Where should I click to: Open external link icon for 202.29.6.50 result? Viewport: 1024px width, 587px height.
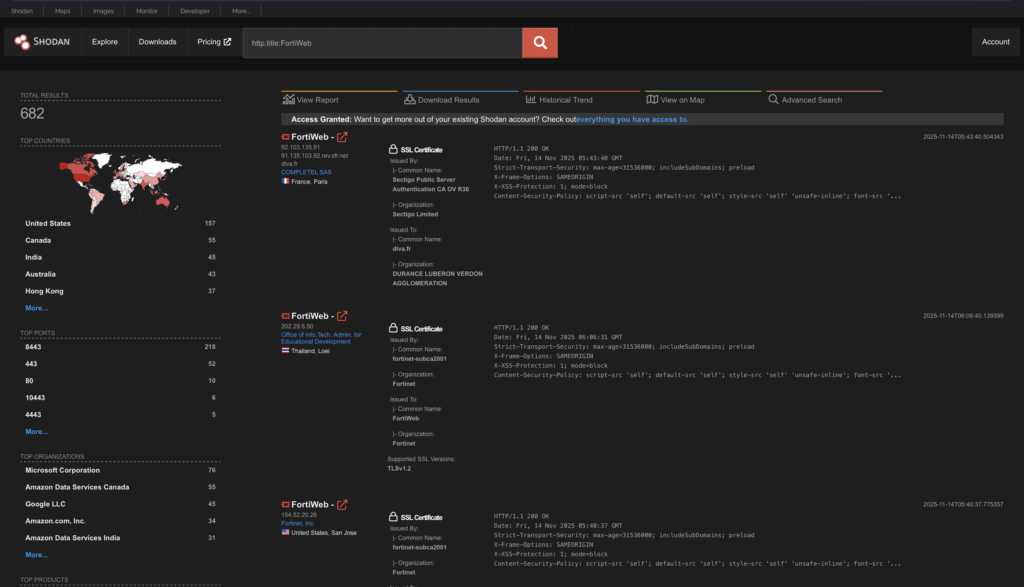pyautogui.click(x=343, y=316)
